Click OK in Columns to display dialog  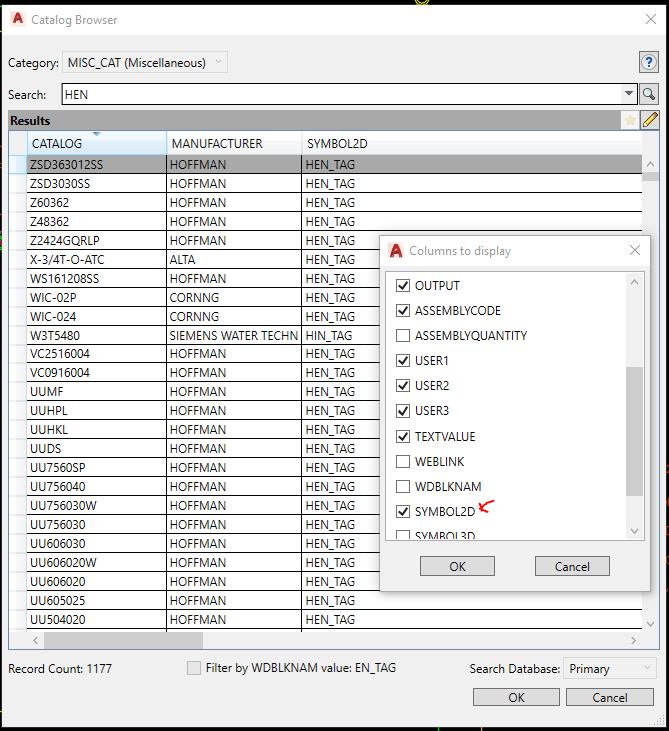pyautogui.click(x=457, y=566)
